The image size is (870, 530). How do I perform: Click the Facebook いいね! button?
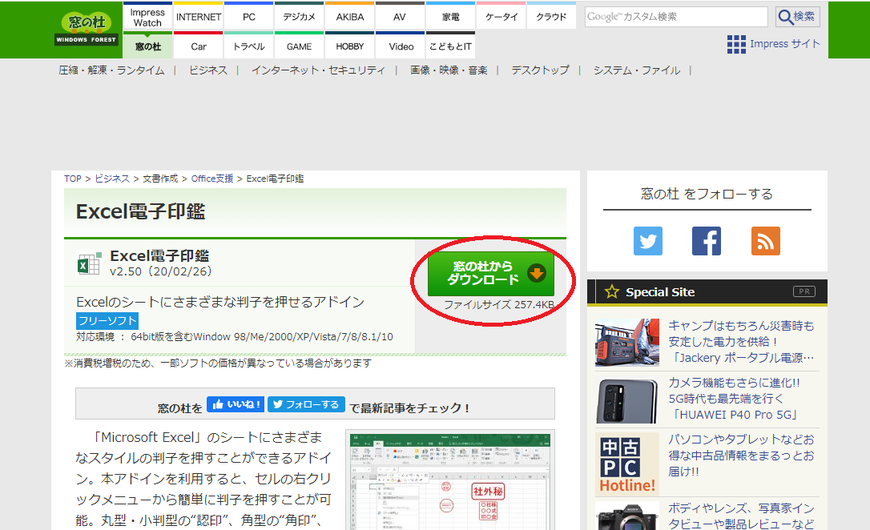(236, 405)
